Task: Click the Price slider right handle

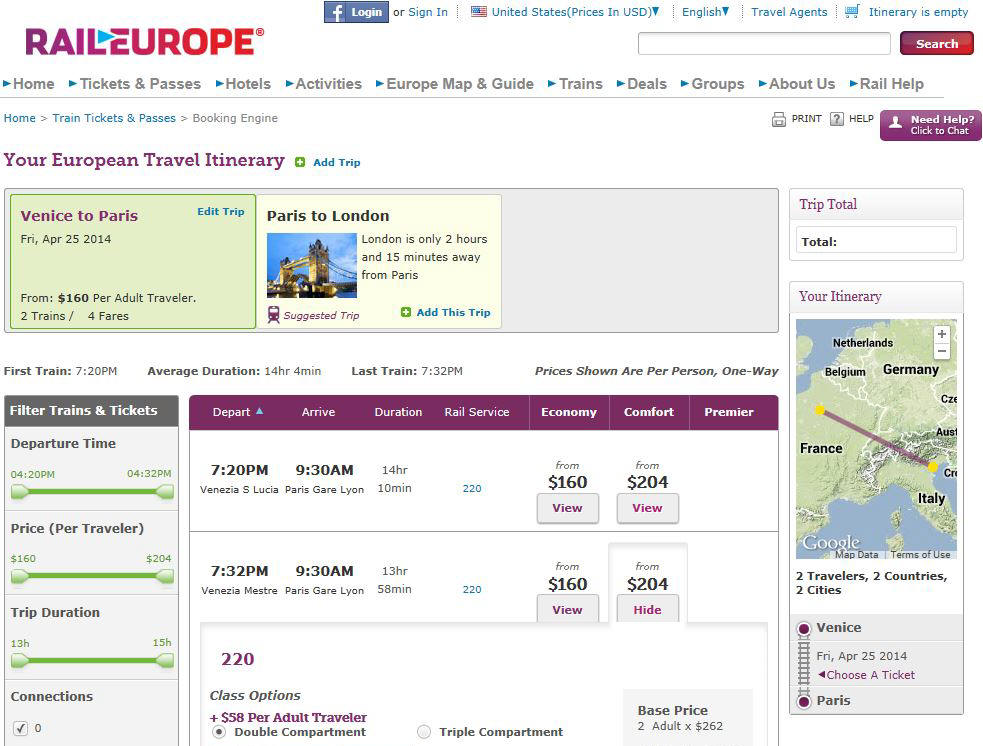Action: (x=165, y=576)
